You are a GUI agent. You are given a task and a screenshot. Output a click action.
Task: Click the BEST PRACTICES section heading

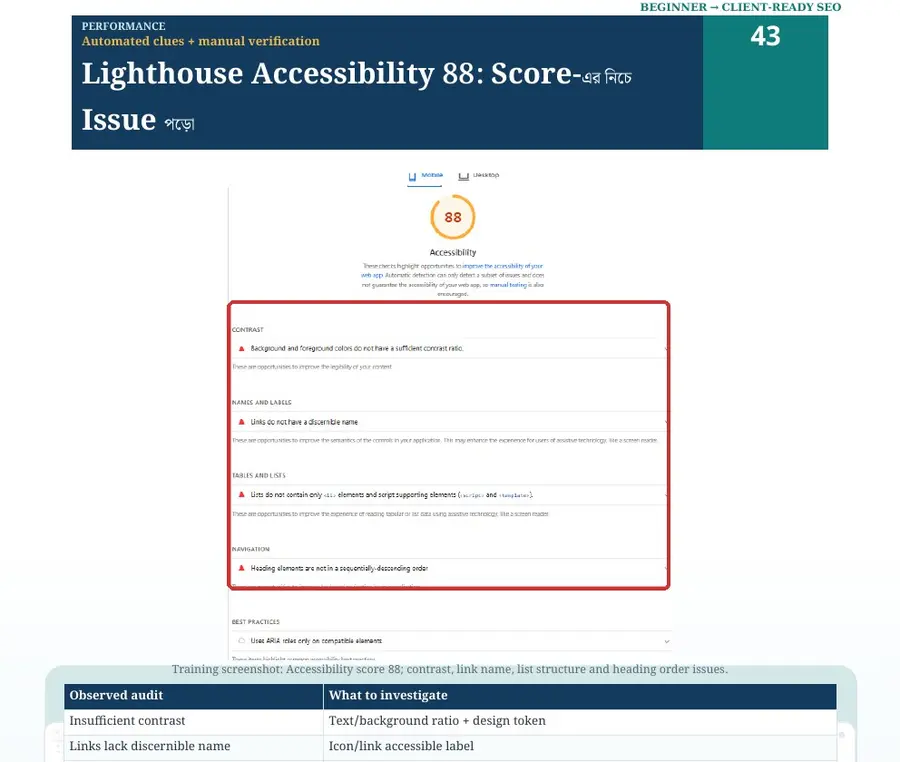coord(255,622)
